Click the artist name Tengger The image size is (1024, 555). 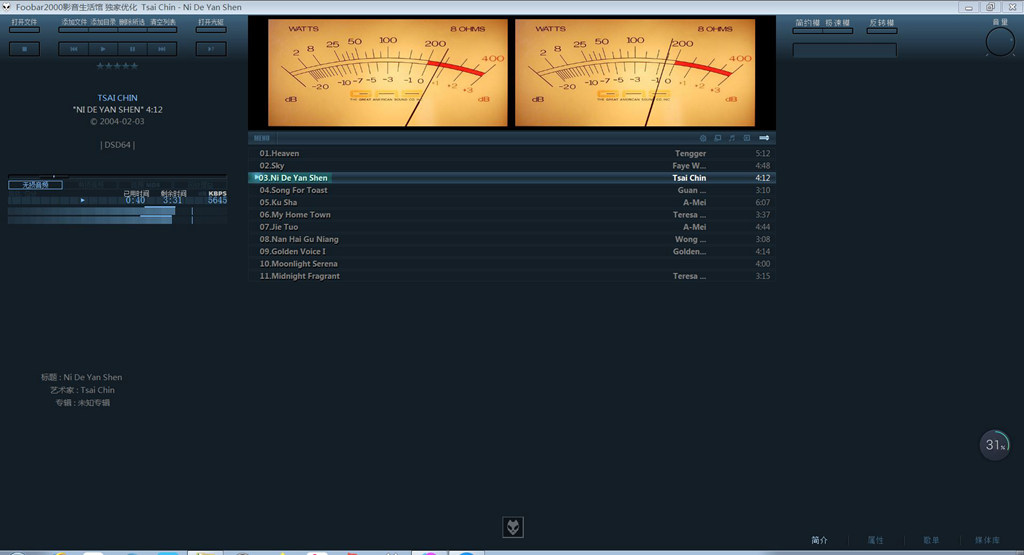click(690, 153)
